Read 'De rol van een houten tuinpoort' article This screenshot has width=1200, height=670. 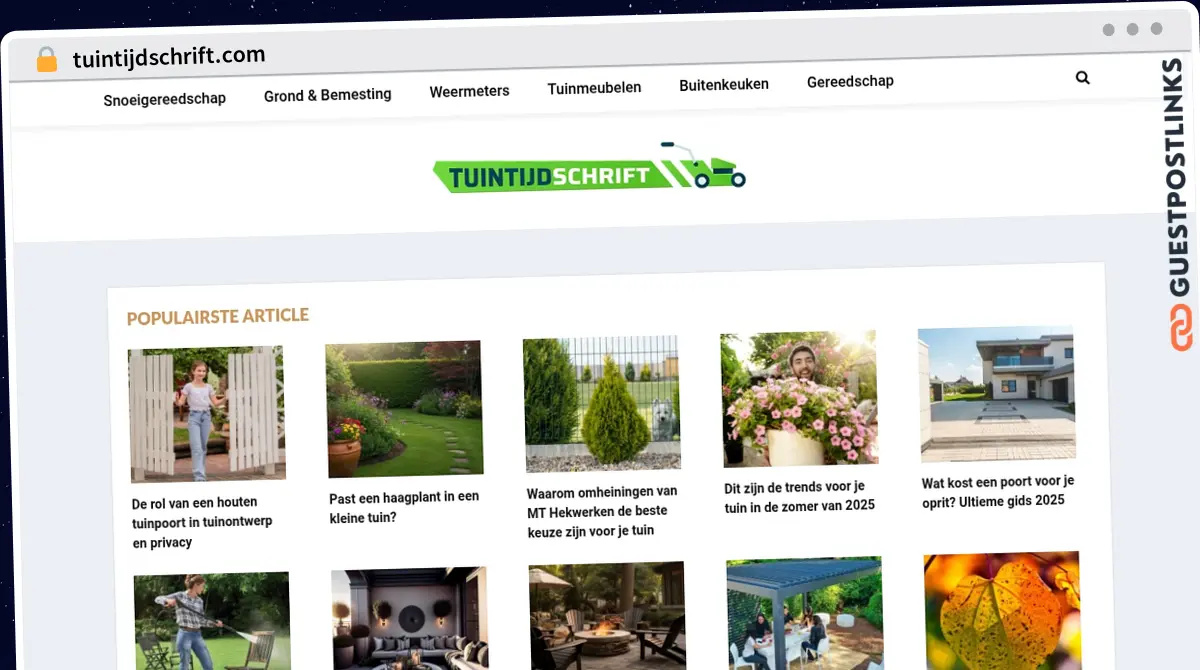point(203,522)
